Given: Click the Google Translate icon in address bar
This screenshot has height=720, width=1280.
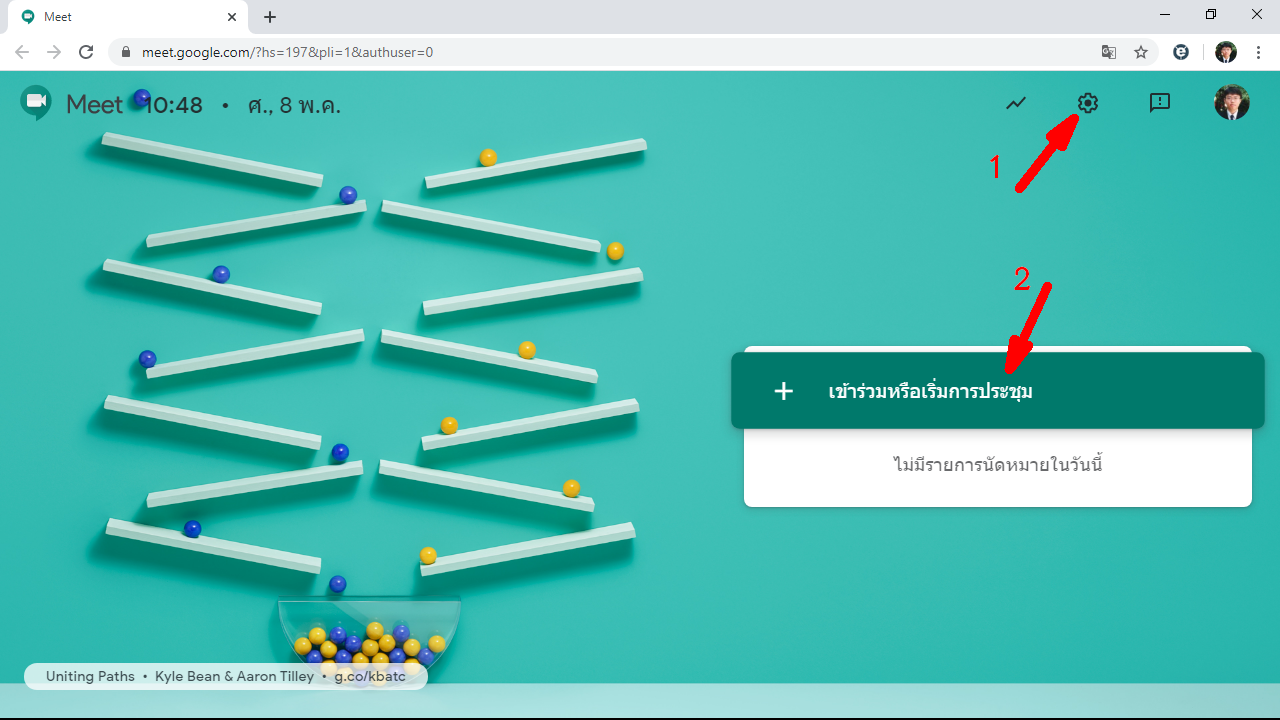Looking at the screenshot, I should click(x=1109, y=52).
